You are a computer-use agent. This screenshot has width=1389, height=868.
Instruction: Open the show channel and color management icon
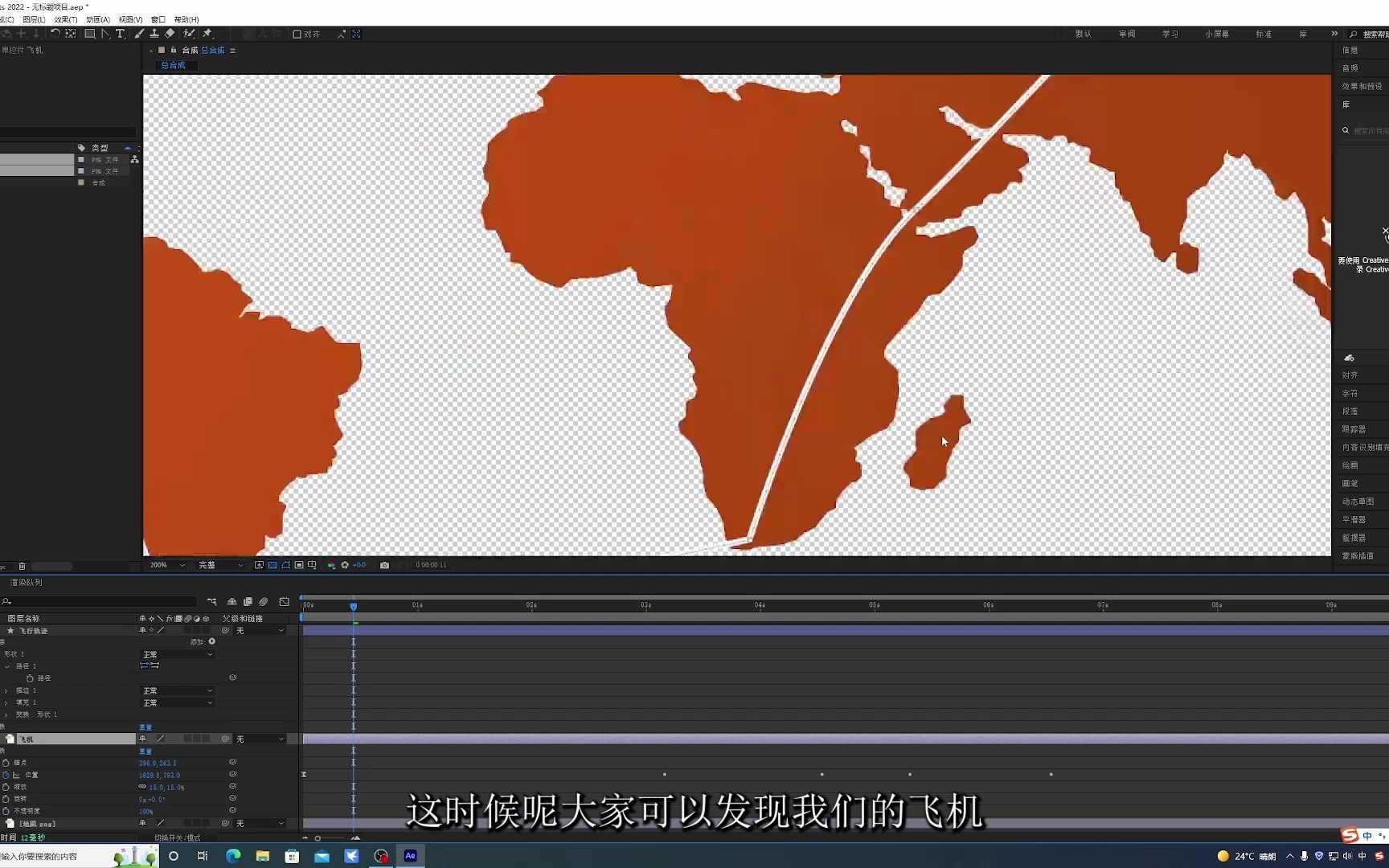tap(331, 565)
